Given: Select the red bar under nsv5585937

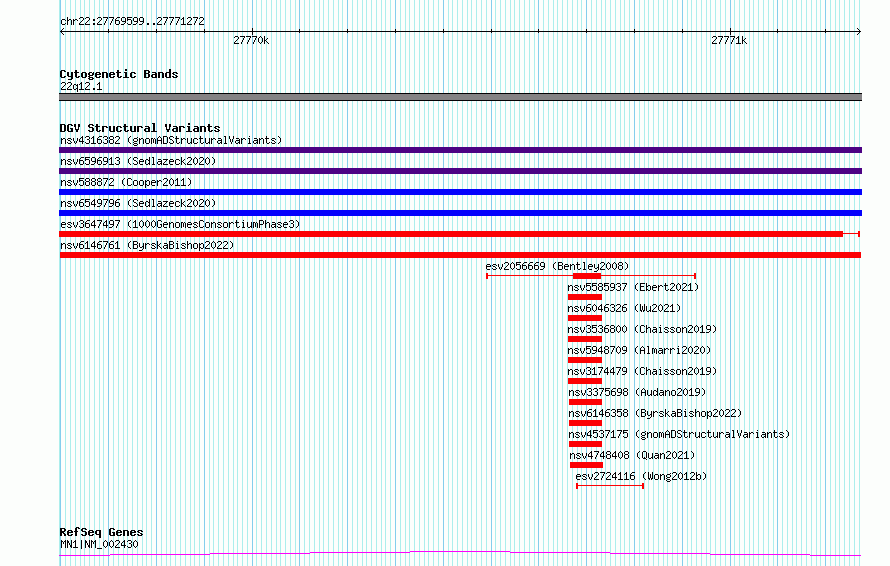Looking at the screenshot, I should click(585, 297).
